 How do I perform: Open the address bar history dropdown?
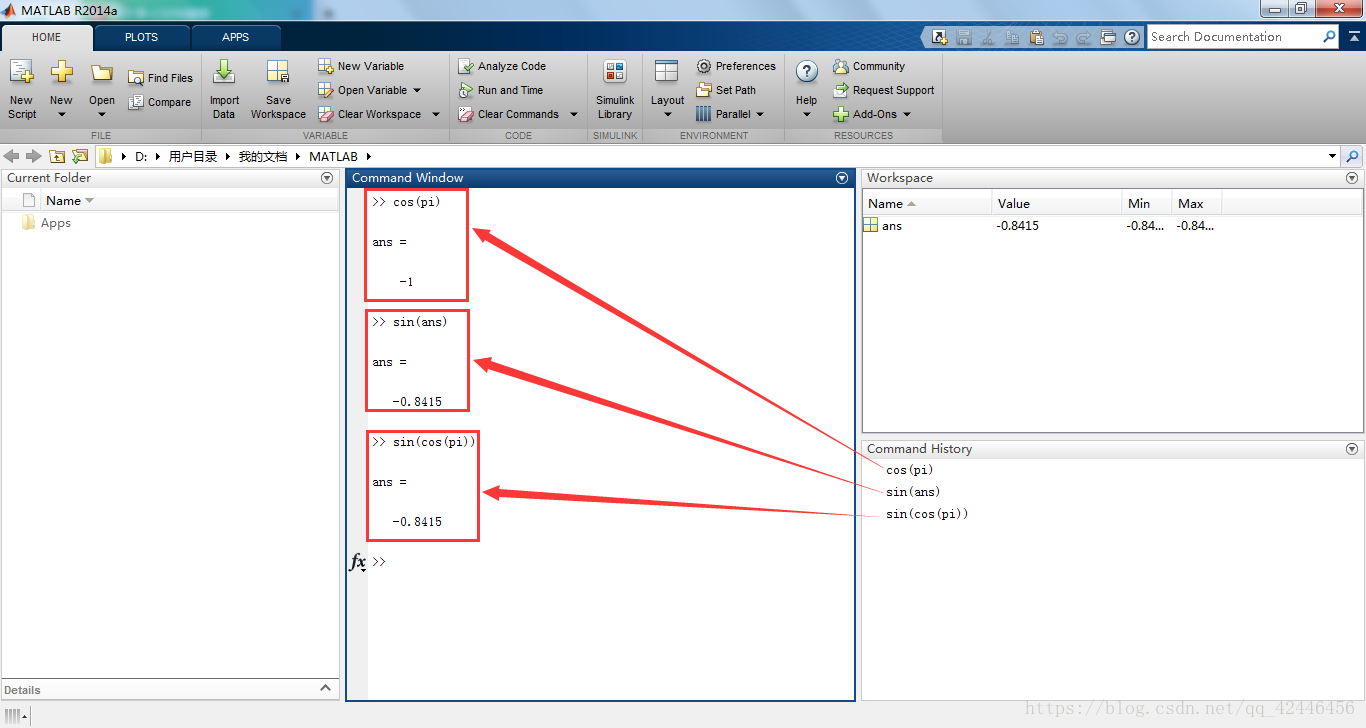pos(1332,156)
